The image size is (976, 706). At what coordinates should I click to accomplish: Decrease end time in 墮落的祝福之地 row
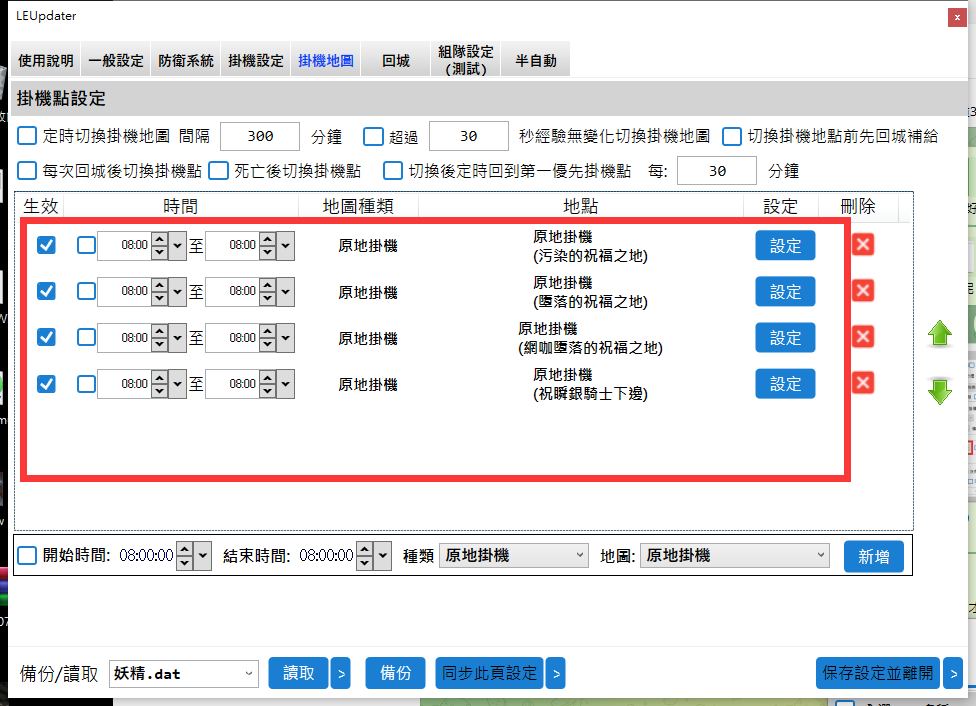coord(268,298)
